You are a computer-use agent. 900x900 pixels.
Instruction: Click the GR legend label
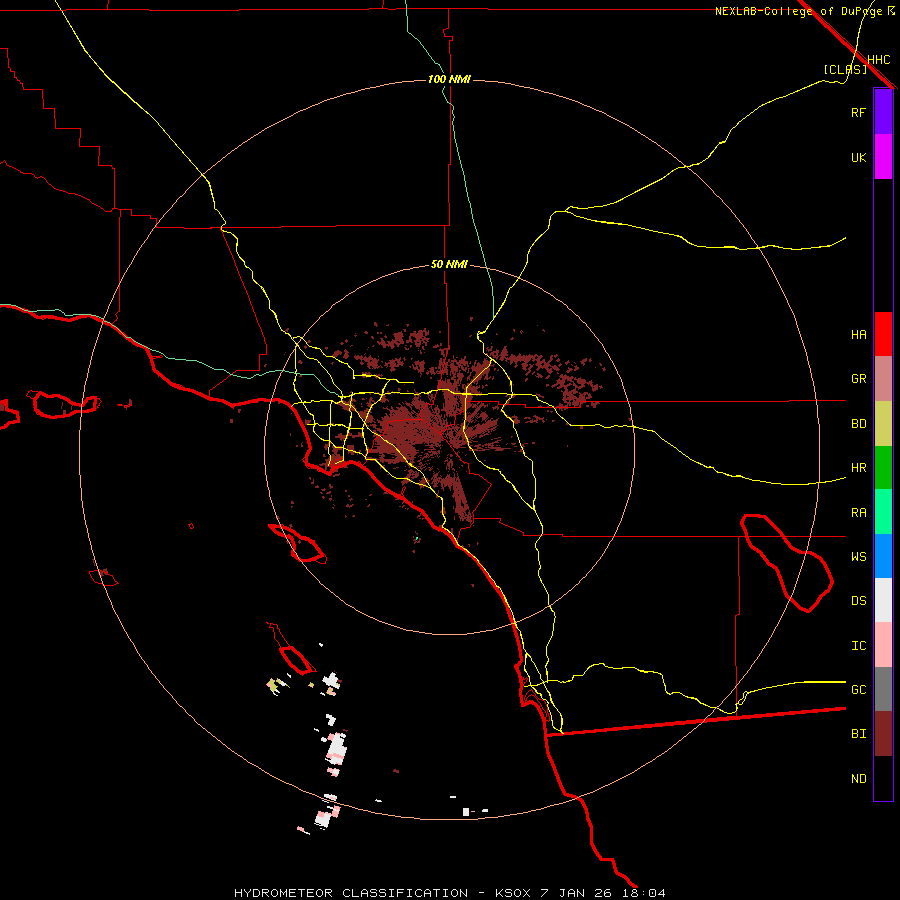point(858,379)
